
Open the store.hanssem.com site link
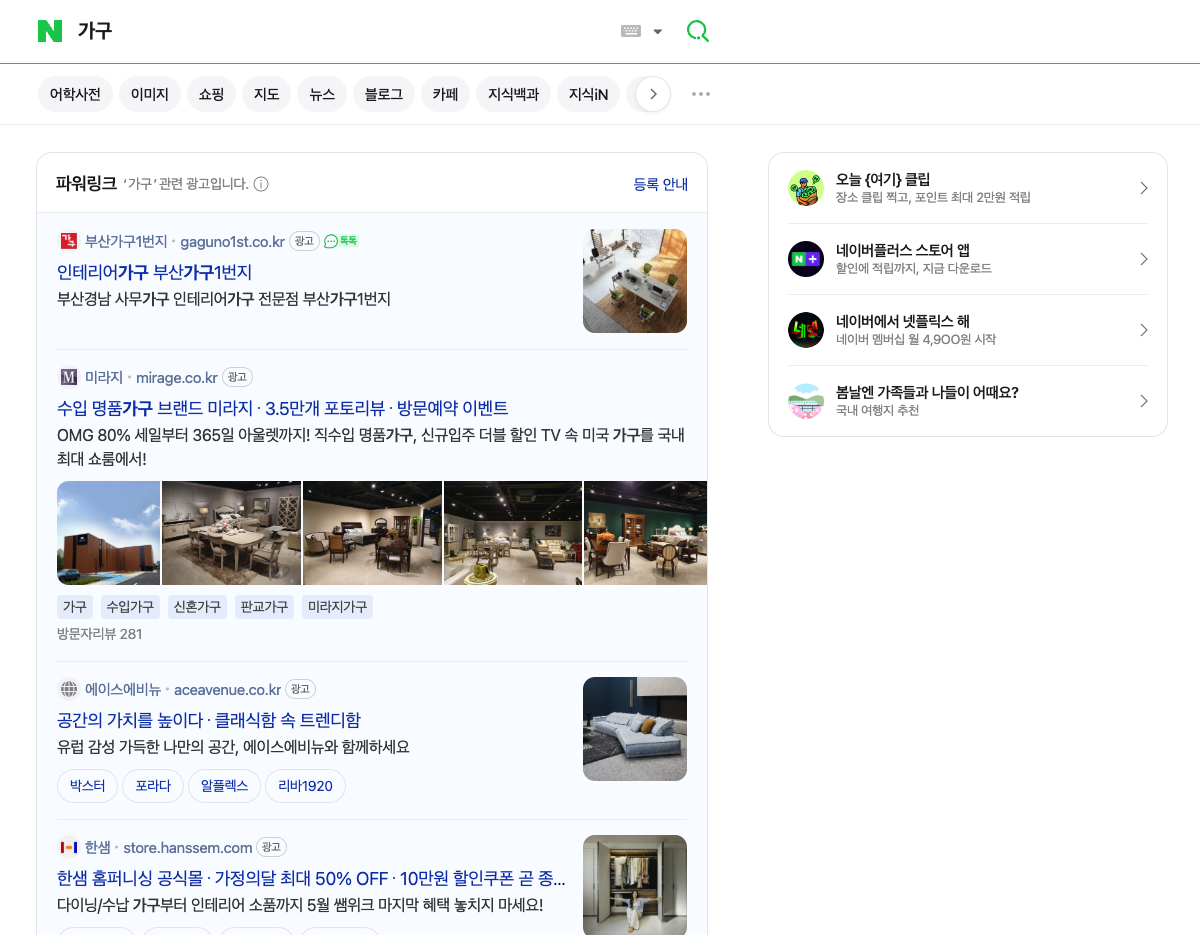click(188, 847)
